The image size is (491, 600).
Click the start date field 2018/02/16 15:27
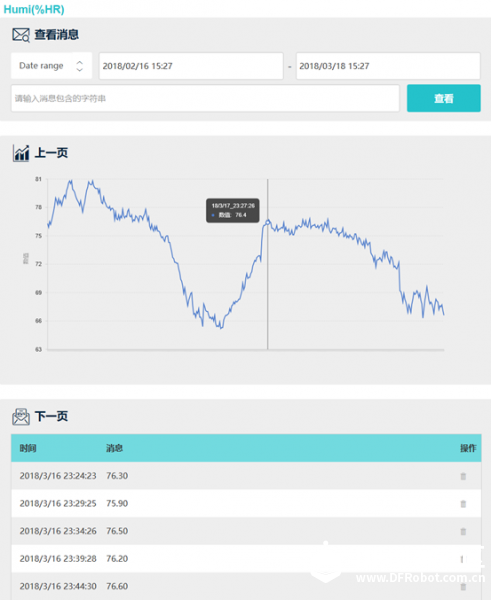click(x=191, y=66)
